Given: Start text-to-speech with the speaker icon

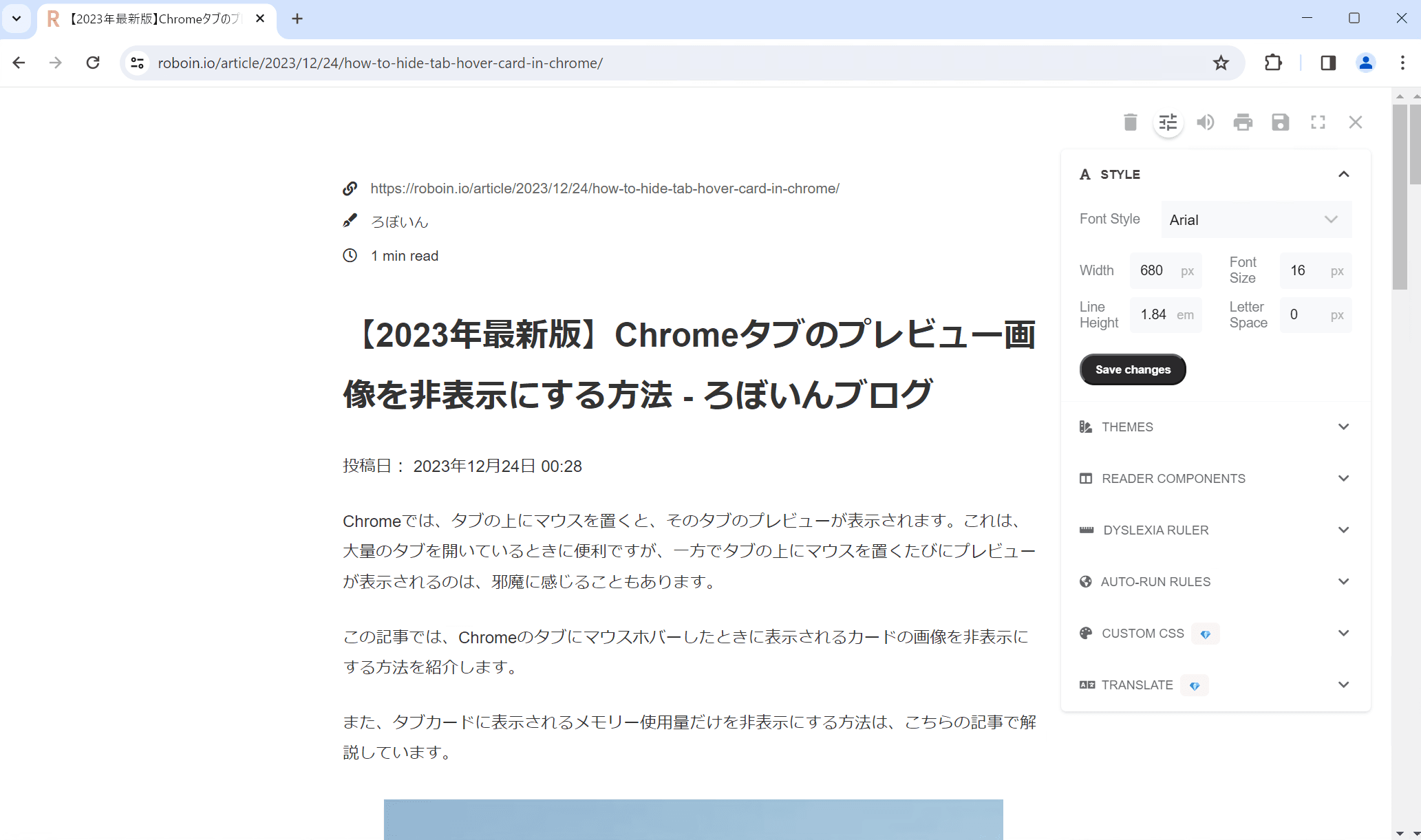Looking at the screenshot, I should point(1205,122).
